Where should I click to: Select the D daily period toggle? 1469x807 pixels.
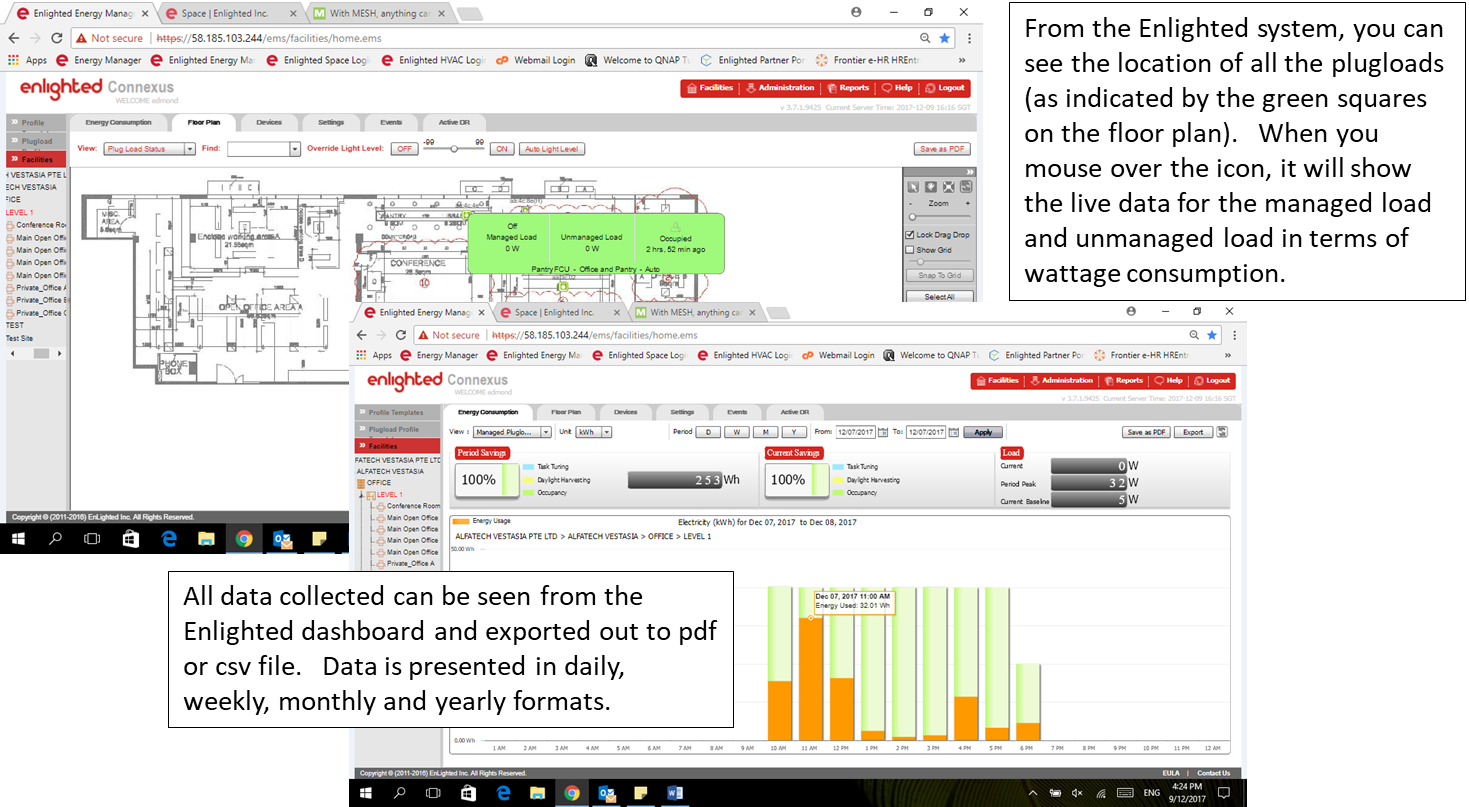click(x=708, y=432)
